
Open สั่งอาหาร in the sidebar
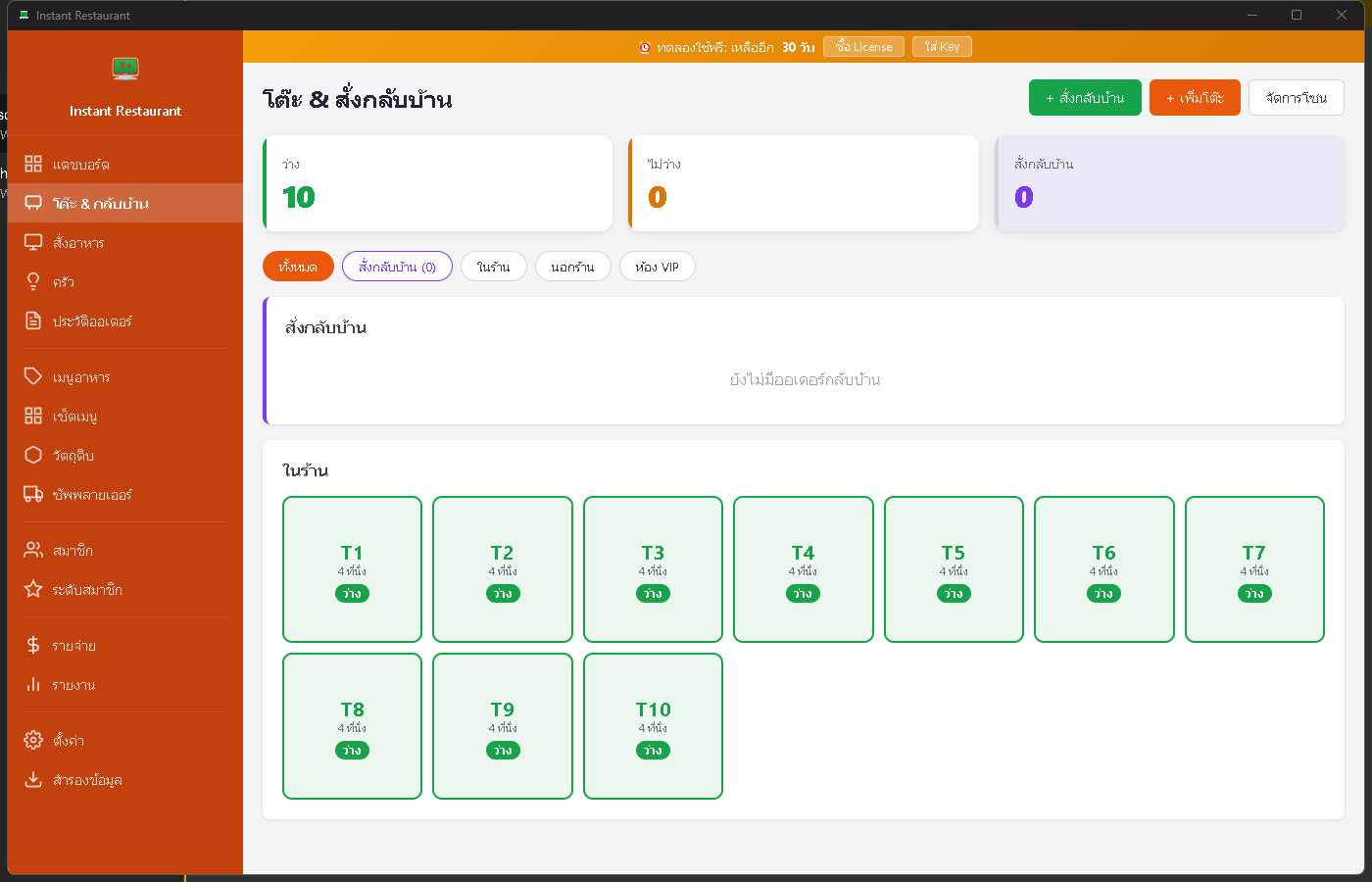pyautogui.click(x=78, y=242)
